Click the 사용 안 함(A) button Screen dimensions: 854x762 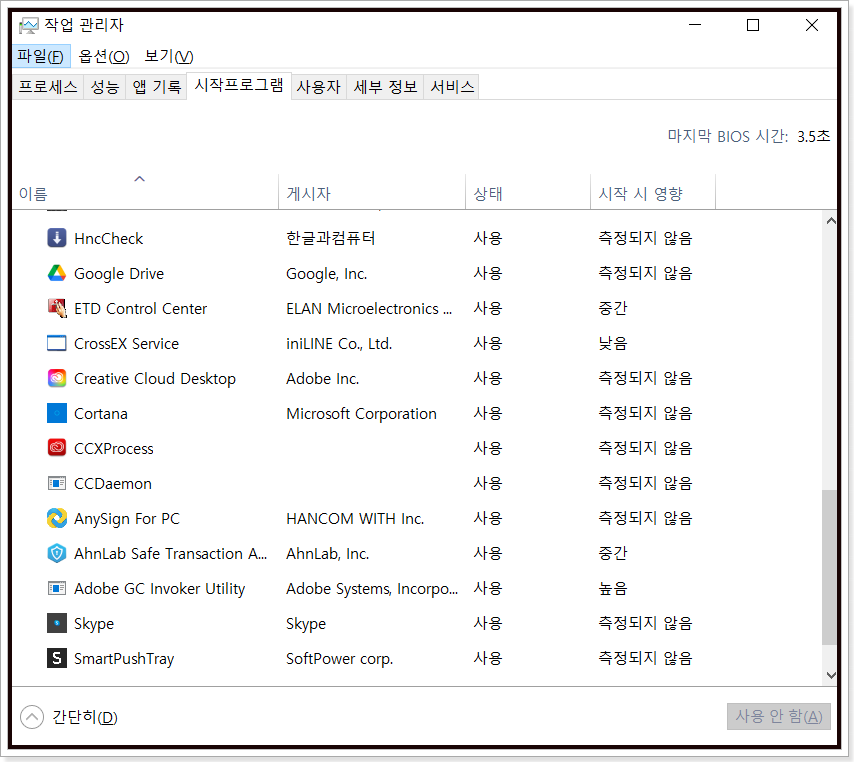(x=778, y=716)
